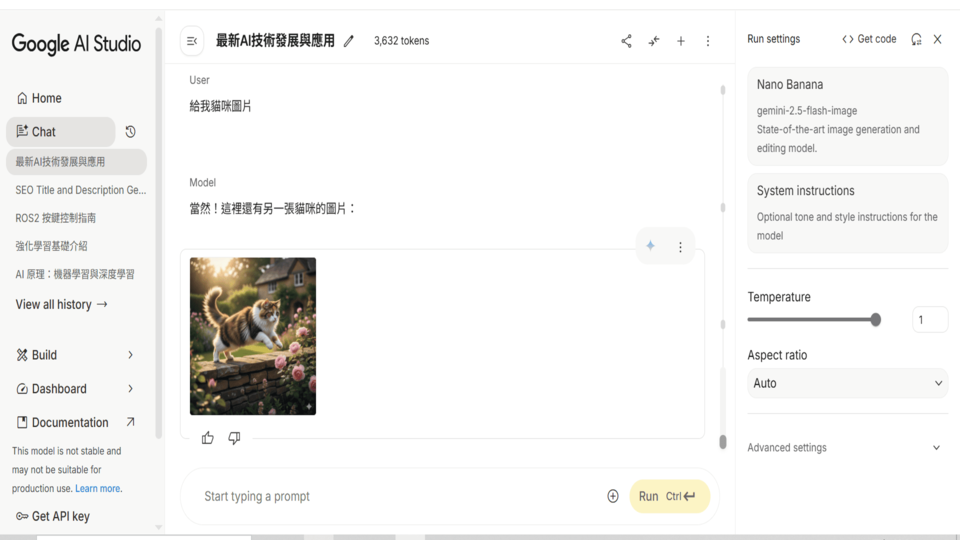The image size is (960, 540).
Task: Click the Run button
Action: pyautogui.click(x=669, y=496)
